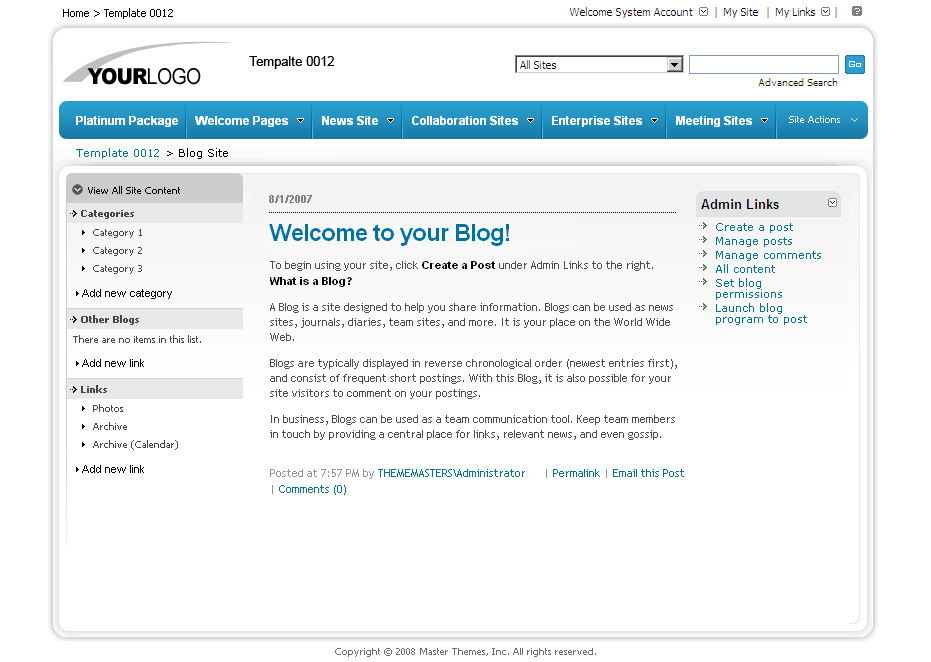Viewport: 931px width, 662px height.
Task: Open the Advanced Search link
Action: point(796,81)
